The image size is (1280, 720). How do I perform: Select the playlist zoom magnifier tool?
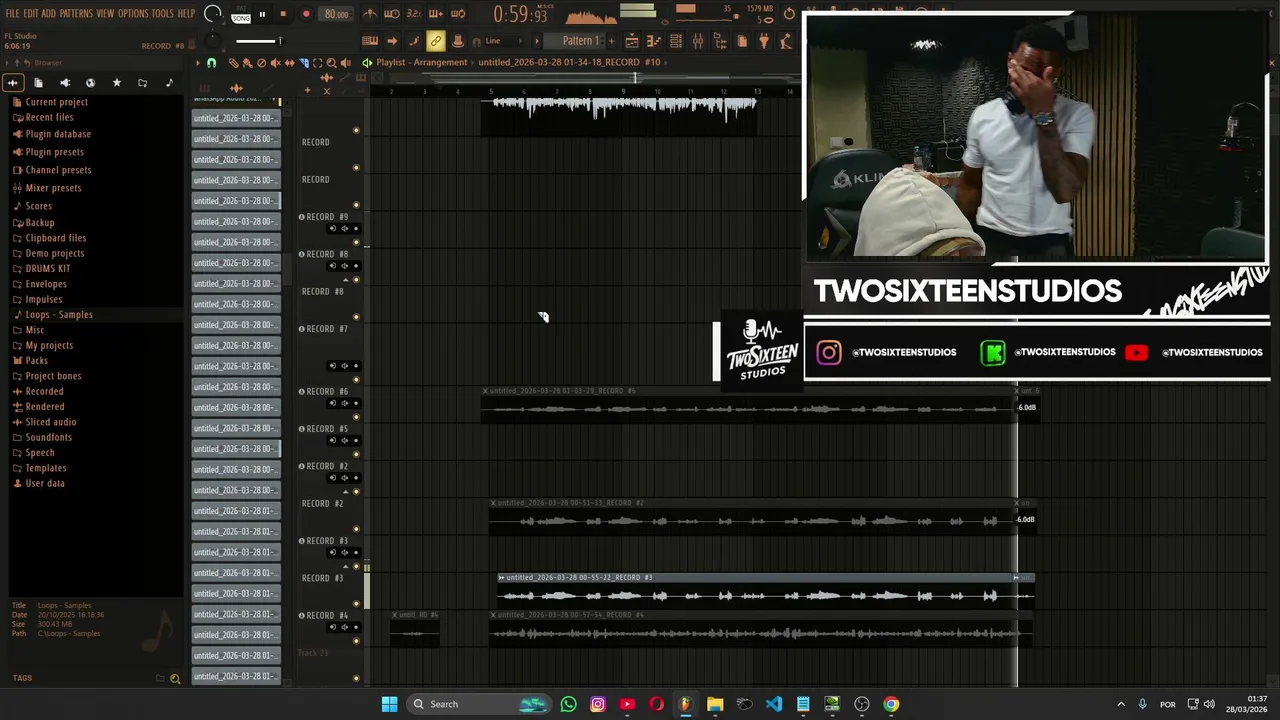(332, 63)
